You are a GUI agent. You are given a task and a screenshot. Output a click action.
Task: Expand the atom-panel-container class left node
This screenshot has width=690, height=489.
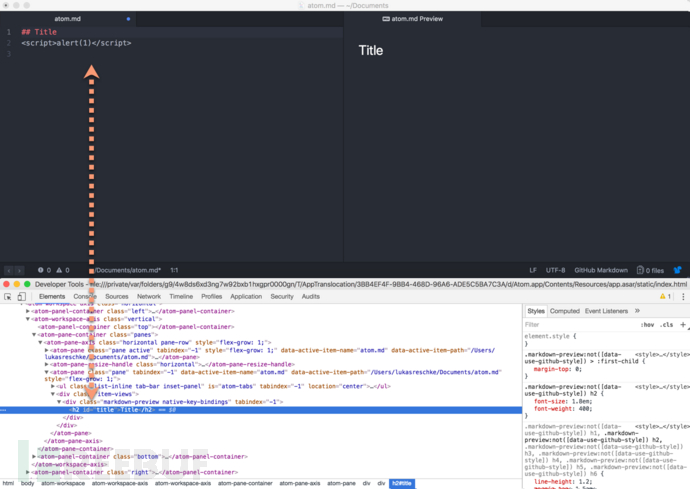[x=28, y=311]
